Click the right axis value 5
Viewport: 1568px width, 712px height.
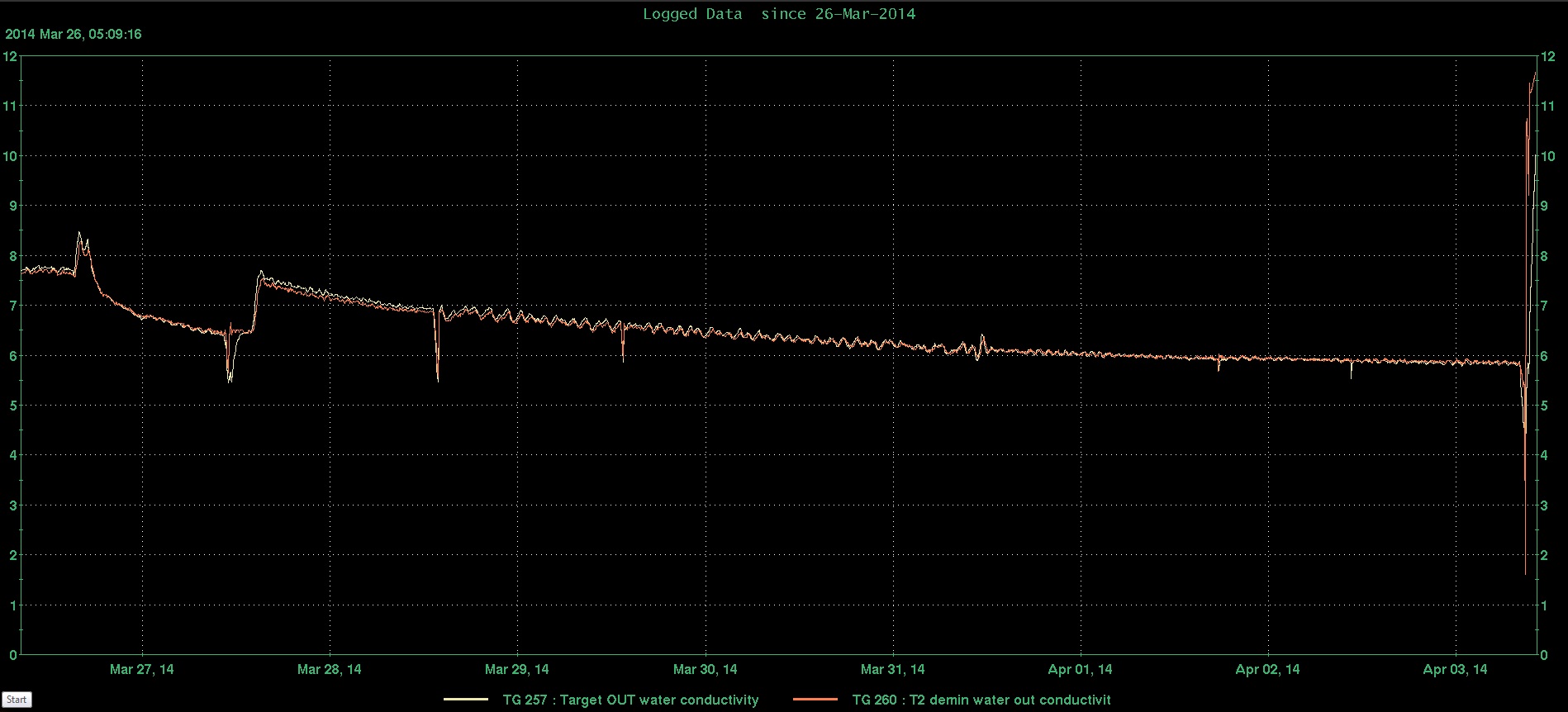coord(1545,406)
